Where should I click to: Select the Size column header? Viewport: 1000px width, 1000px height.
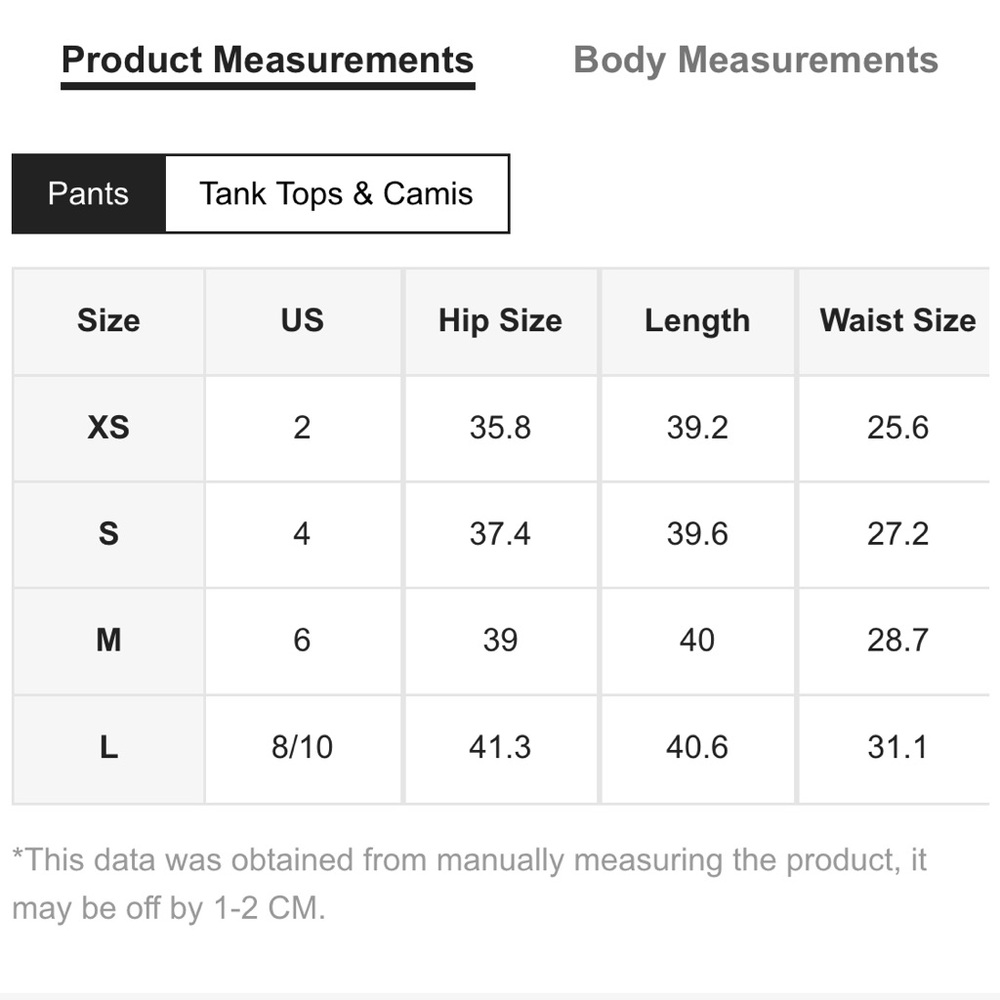pyautogui.click(x=108, y=321)
